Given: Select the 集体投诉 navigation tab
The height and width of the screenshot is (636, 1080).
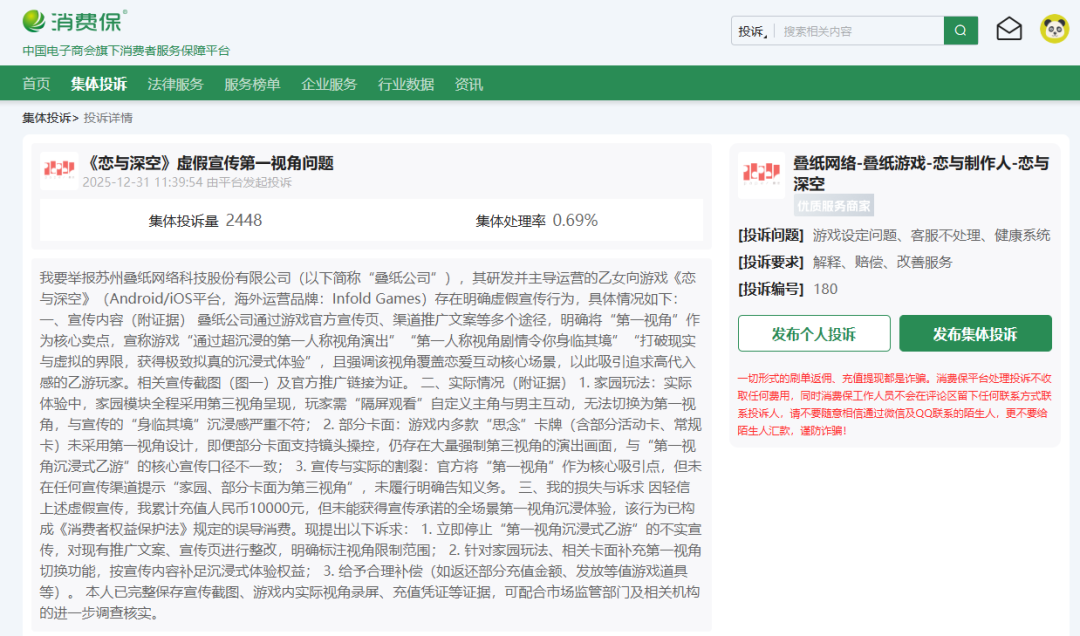Looking at the screenshot, I should pos(99,84).
